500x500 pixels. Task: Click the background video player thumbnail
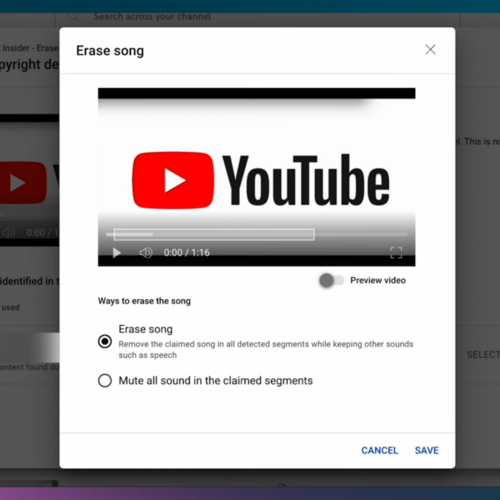pyautogui.click(x=29, y=180)
